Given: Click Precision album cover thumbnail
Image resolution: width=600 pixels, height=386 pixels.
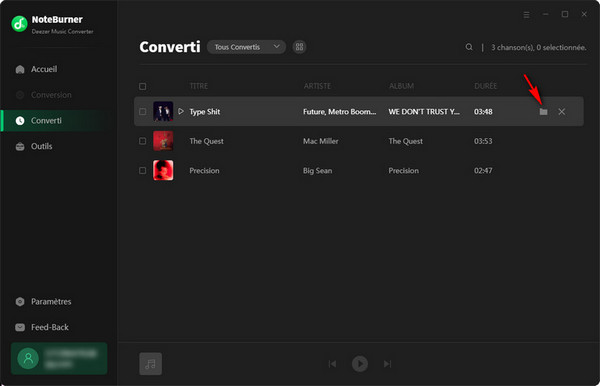Looking at the screenshot, I should click(163, 170).
